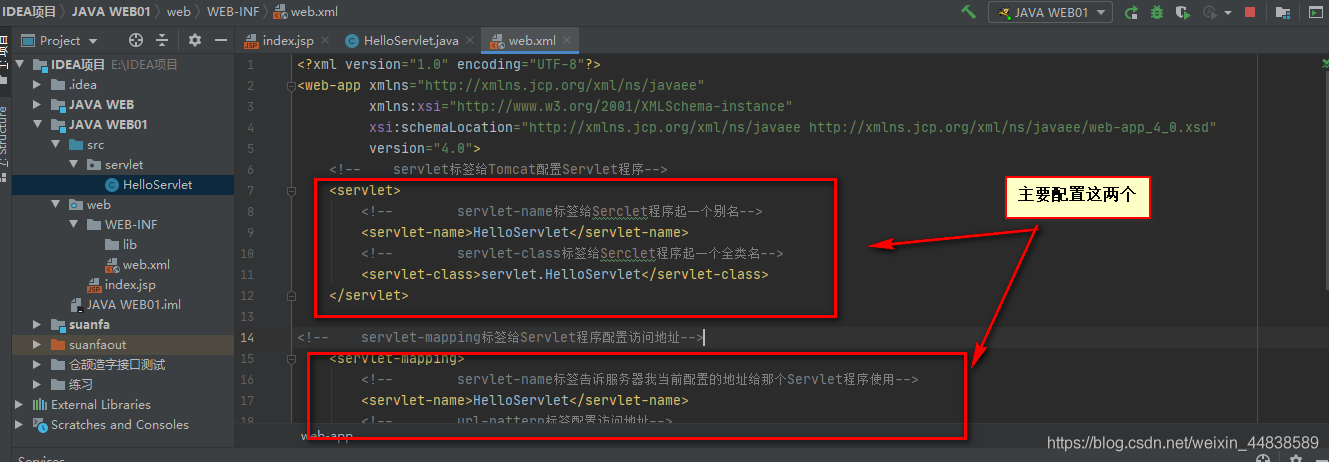Click the web.xml breadcrumb in the navigation bar

tap(305, 12)
